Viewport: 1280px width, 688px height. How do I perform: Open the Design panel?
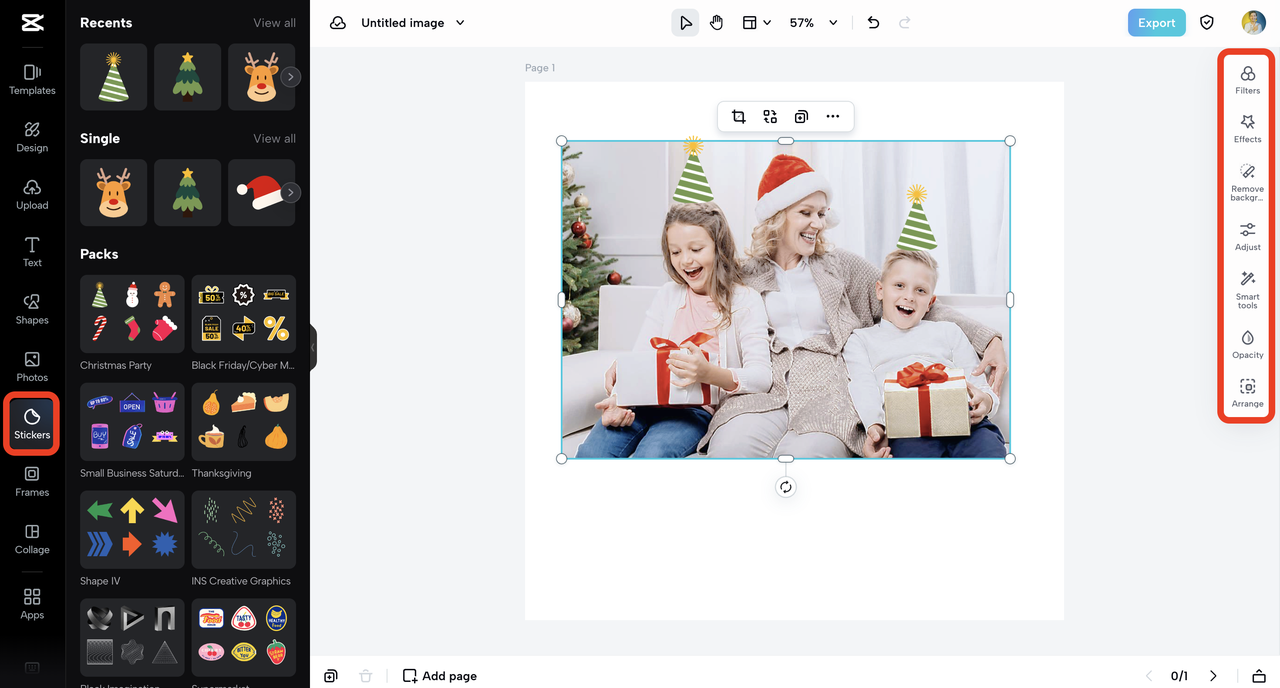click(x=32, y=137)
